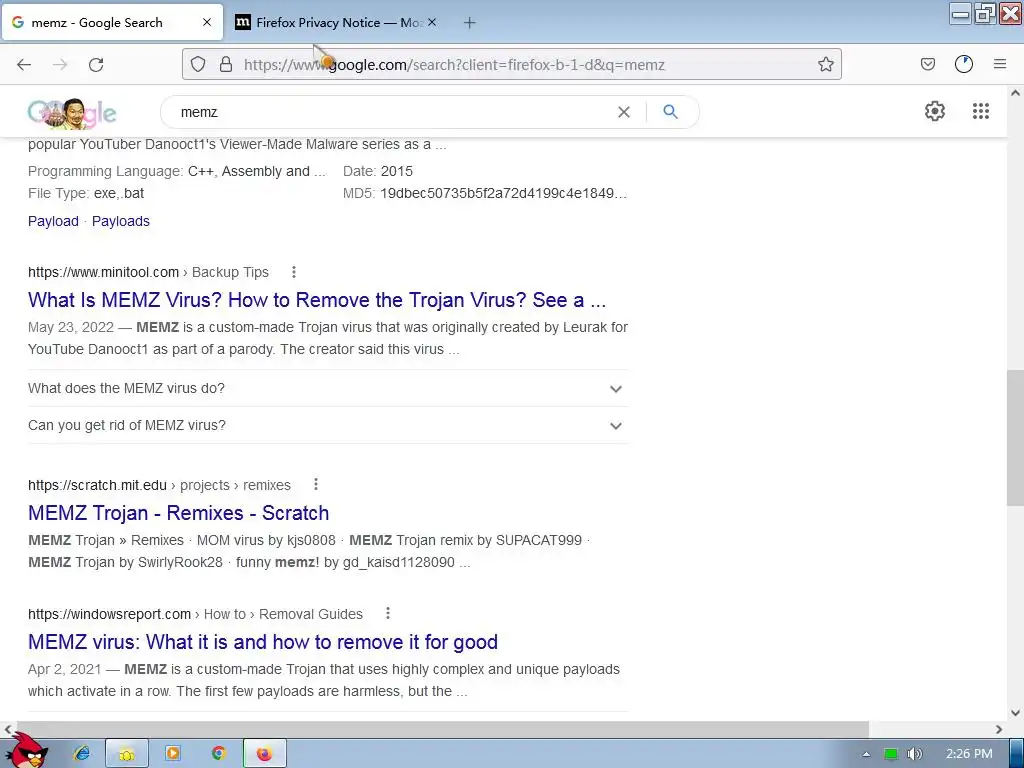1024x768 pixels.
Task: Open Google quick settings gear
Action: click(x=935, y=111)
